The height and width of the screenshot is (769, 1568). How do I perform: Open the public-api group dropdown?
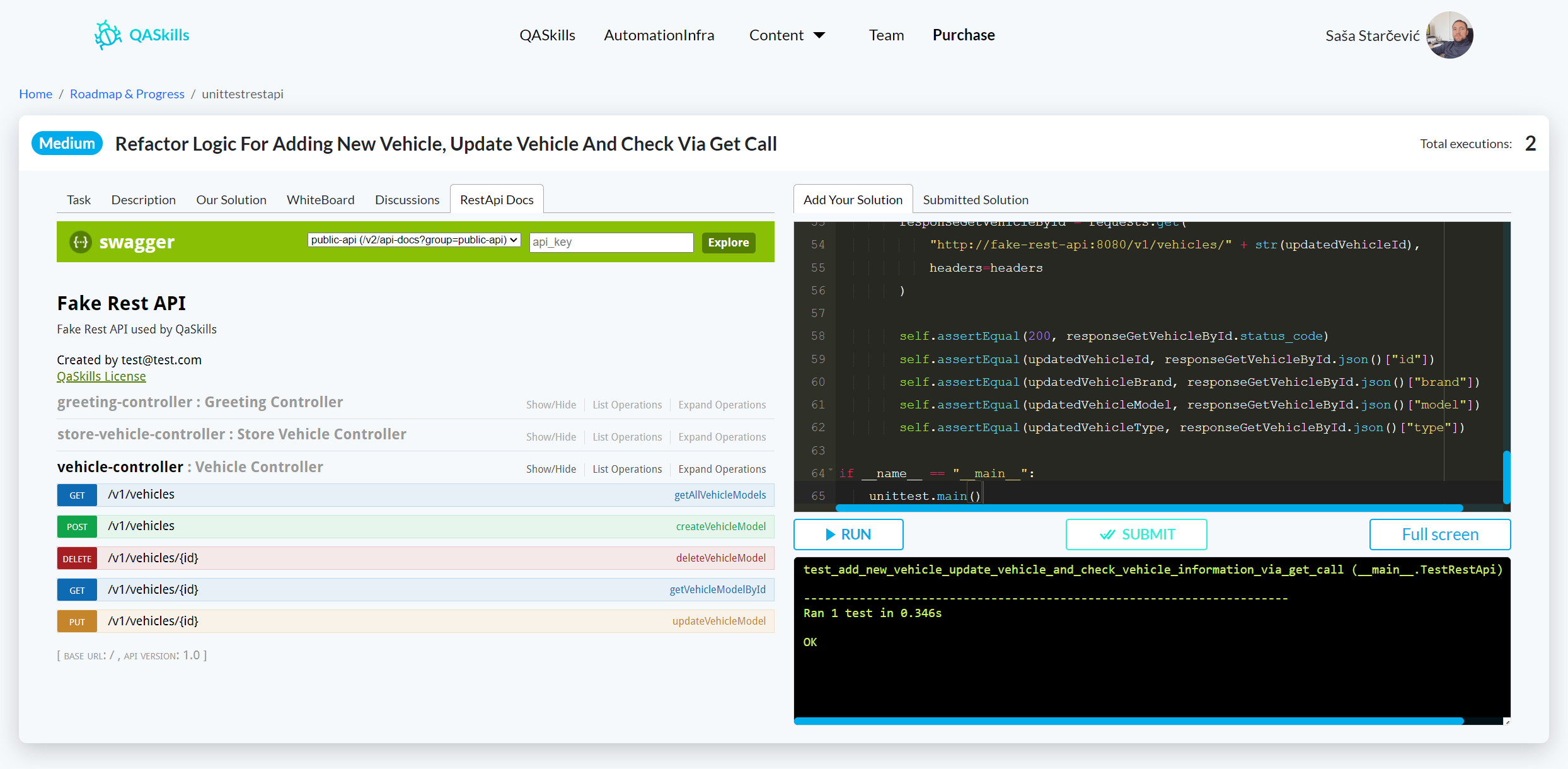pos(414,240)
